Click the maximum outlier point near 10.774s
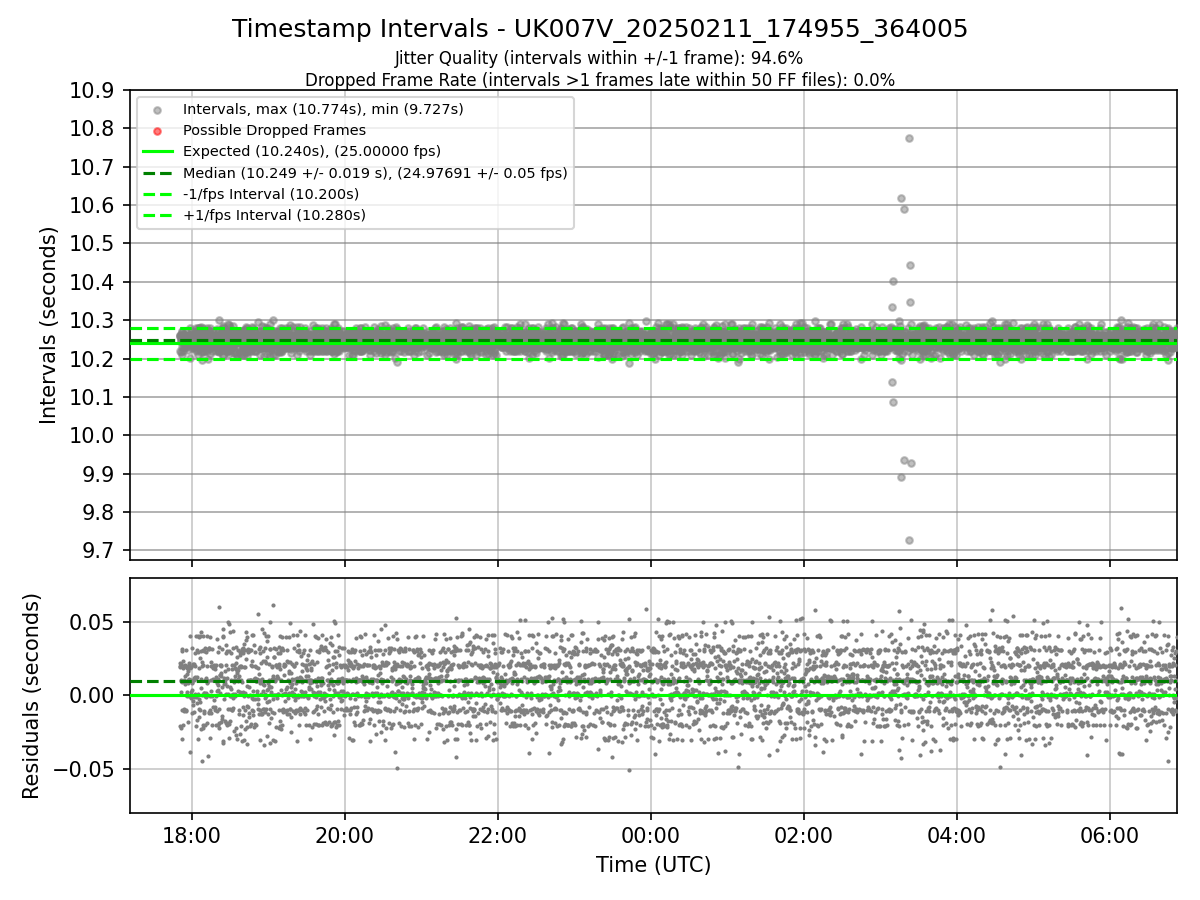The height and width of the screenshot is (900, 1200). click(x=909, y=138)
